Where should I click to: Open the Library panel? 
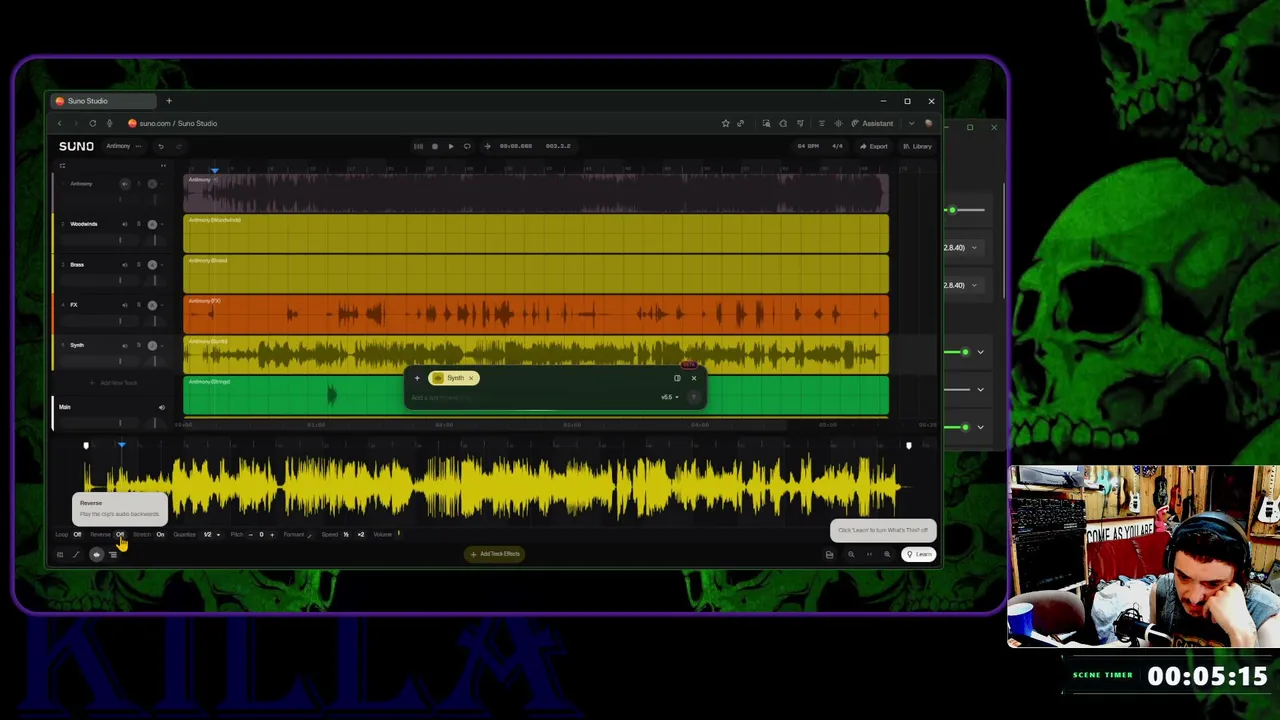coord(917,146)
